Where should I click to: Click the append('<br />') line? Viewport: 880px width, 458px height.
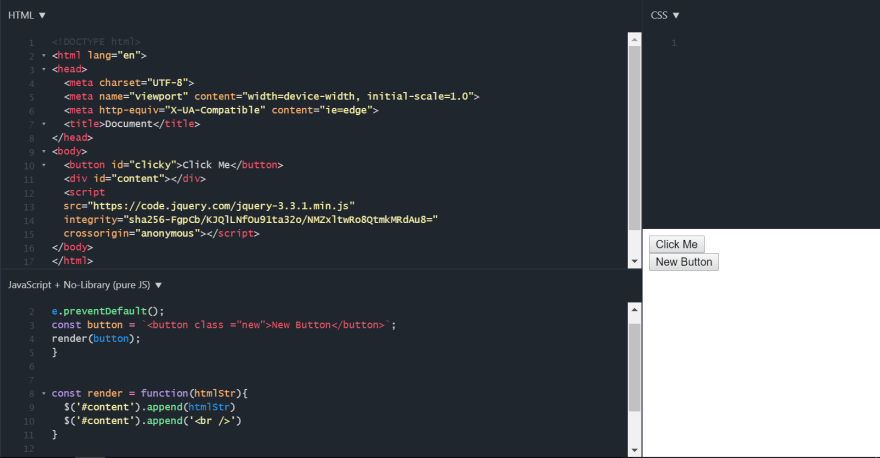coord(152,420)
